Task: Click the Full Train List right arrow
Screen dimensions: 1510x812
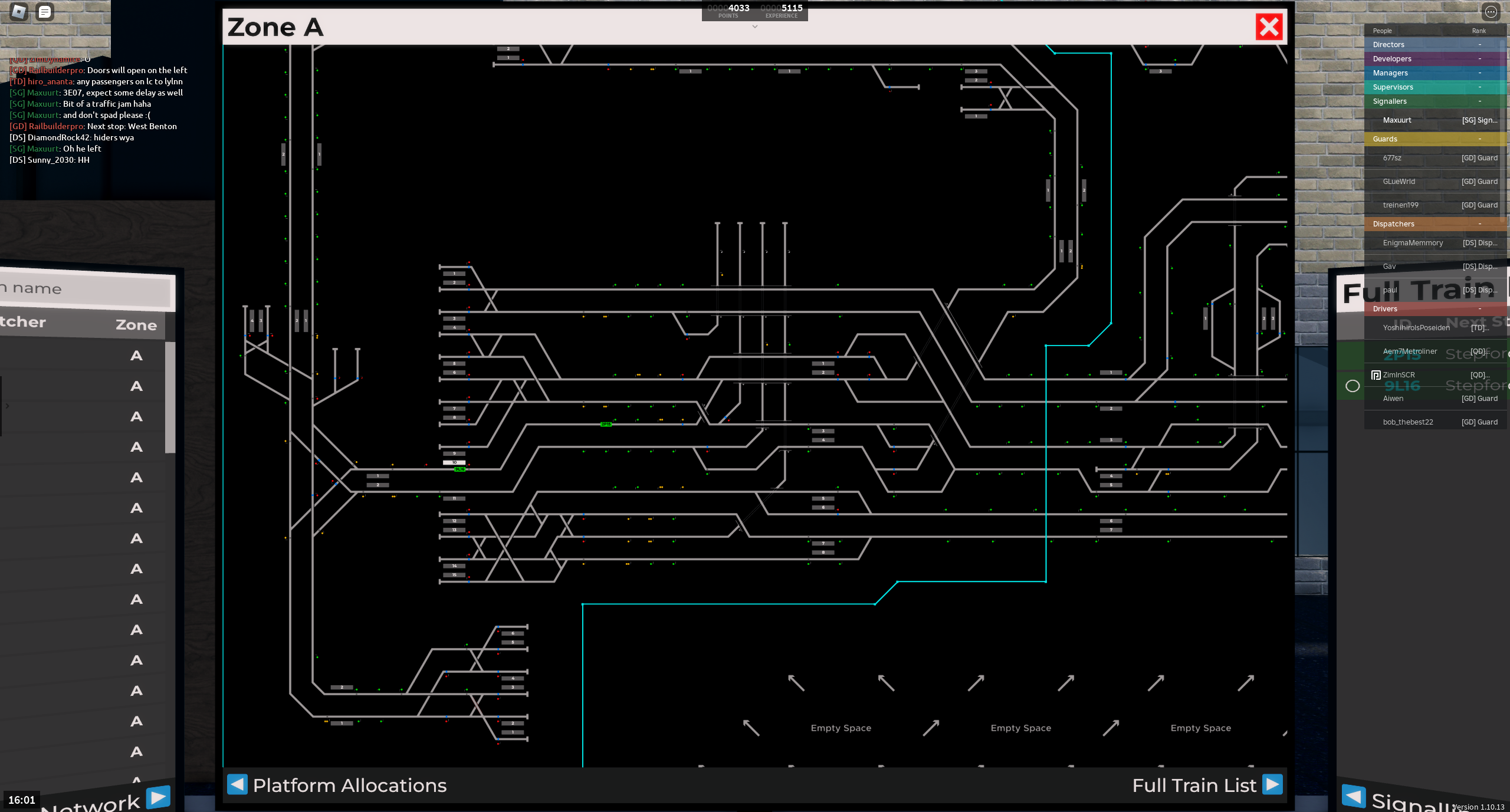Action: point(1272,784)
